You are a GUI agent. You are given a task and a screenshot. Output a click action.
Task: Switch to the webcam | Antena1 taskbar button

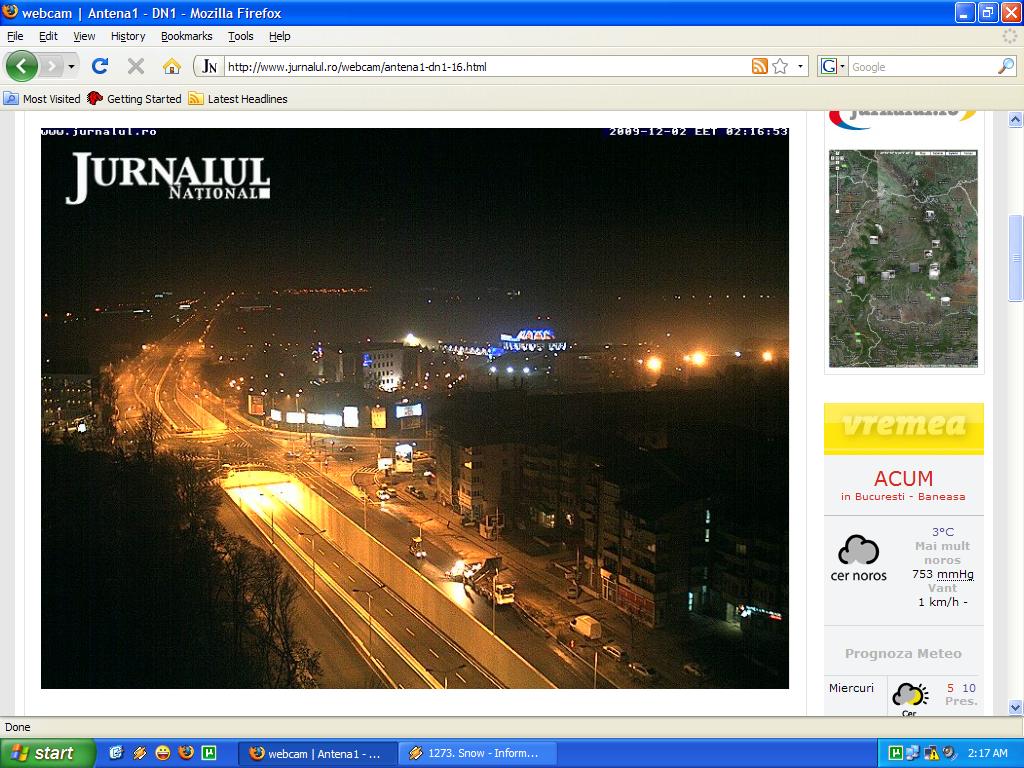click(317, 754)
